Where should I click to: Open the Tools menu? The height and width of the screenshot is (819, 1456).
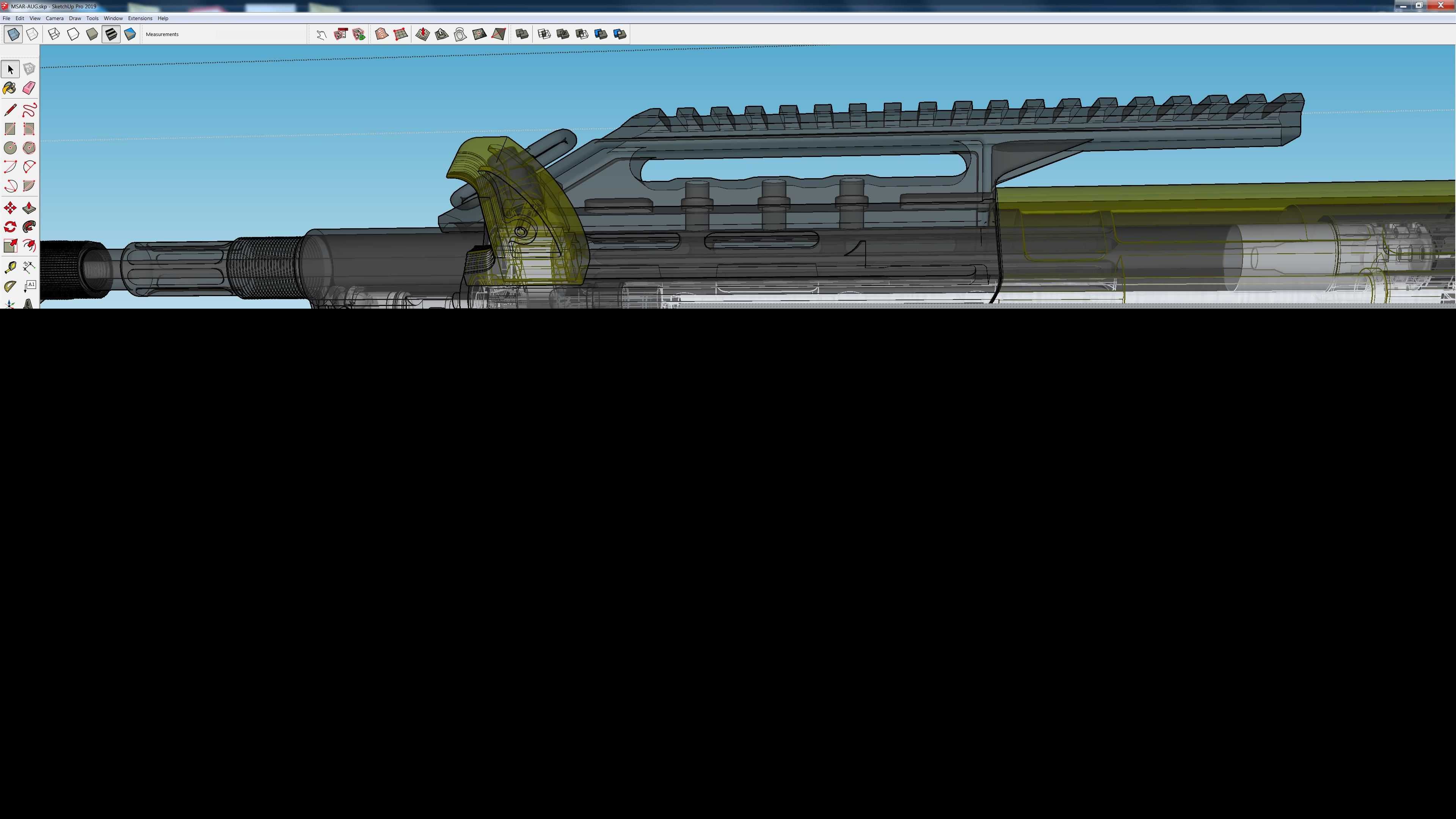pos(92,18)
